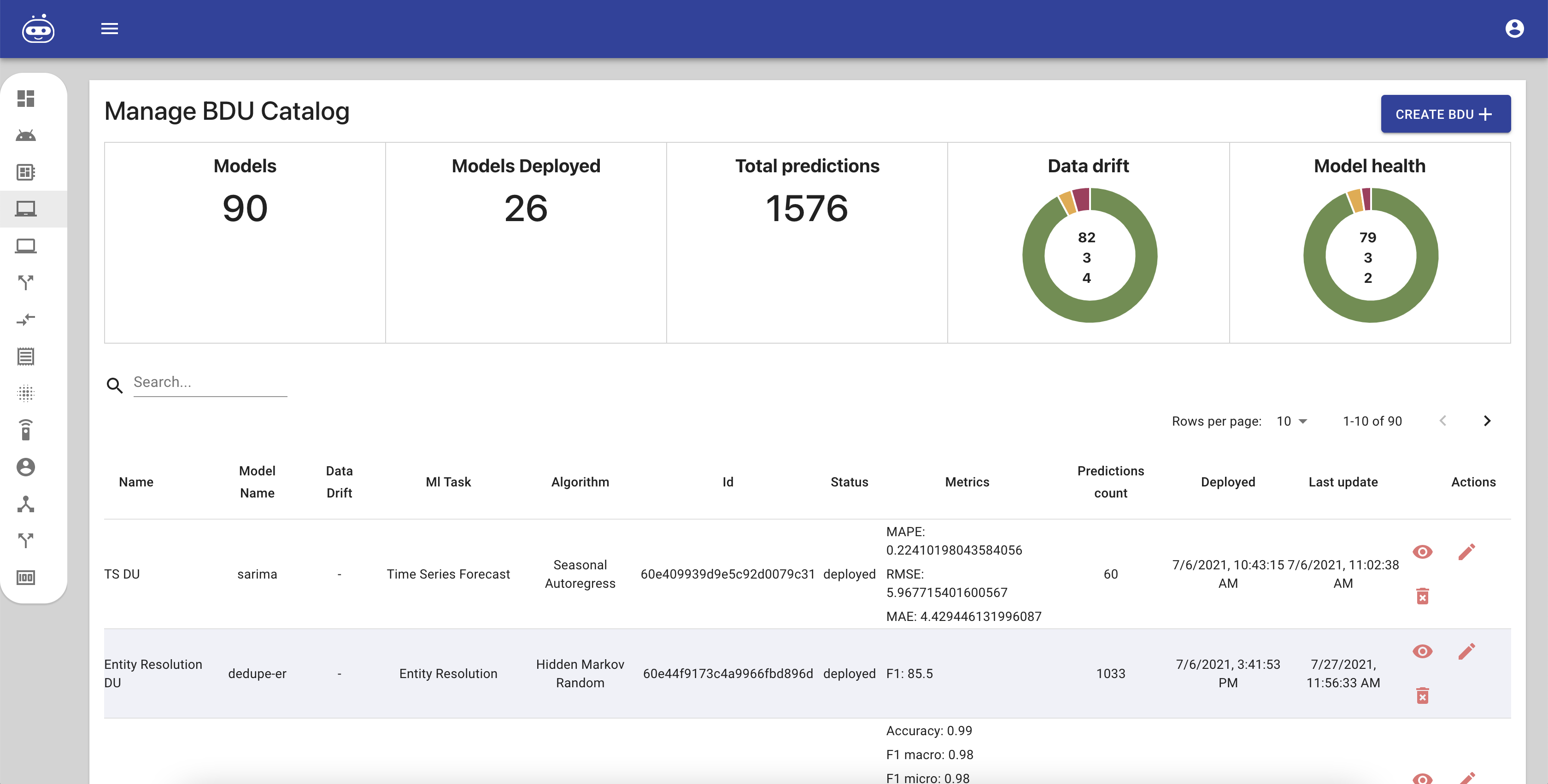1548x784 pixels.
Task: Click the CREATE BDU button
Action: pyautogui.click(x=1445, y=113)
